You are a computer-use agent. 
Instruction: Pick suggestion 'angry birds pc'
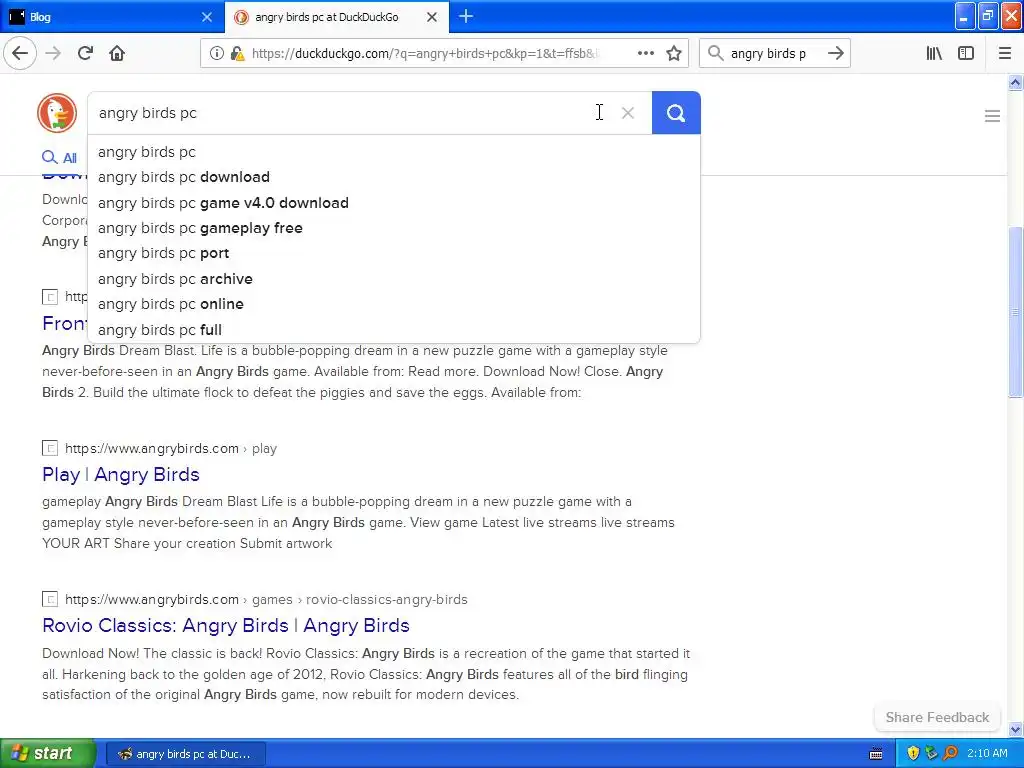pos(394,152)
